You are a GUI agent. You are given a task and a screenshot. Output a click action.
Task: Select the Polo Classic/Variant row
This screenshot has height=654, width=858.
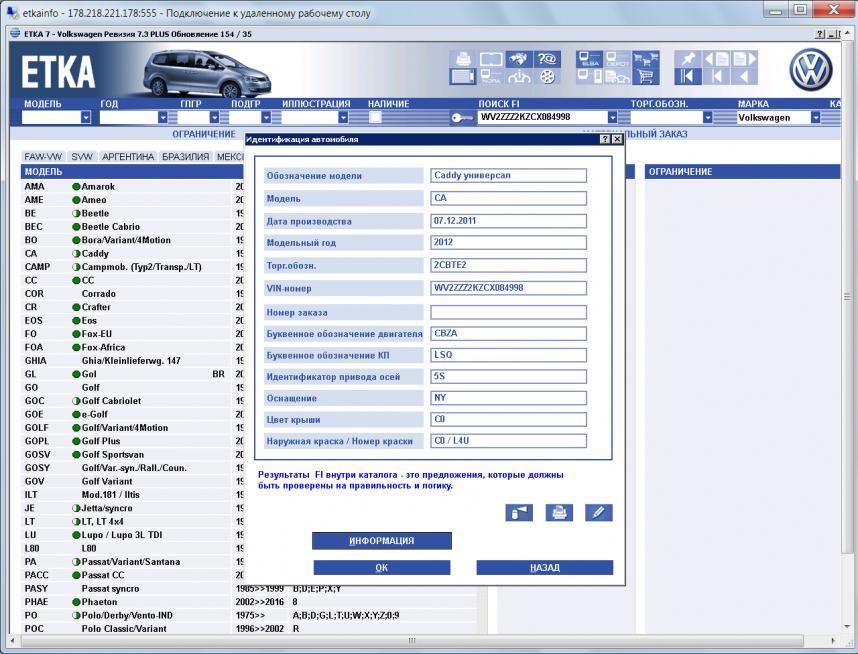pyautogui.click(x=249, y=629)
